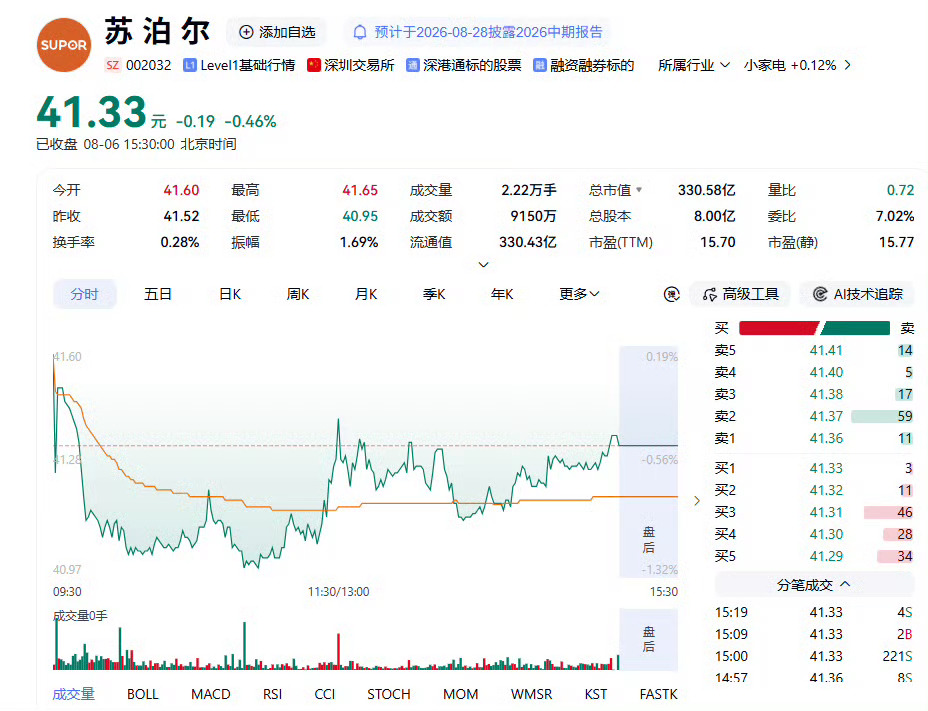Screen dimensions: 928x711
Task: Click the China flag icon by 深圳交易所
Action: [314, 65]
